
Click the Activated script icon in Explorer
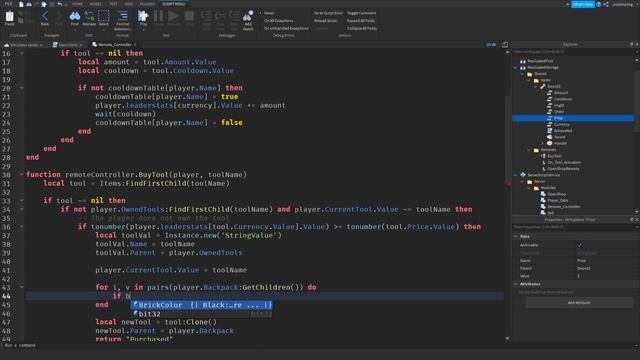[x=549, y=131]
